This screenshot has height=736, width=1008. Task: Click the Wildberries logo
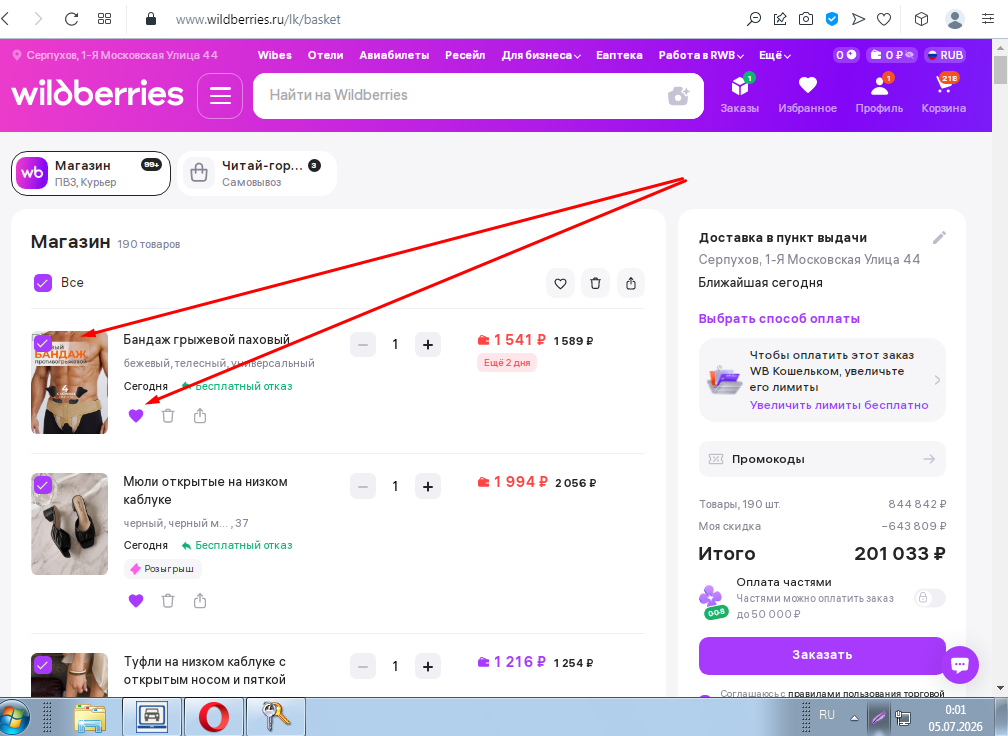[98, 94]
